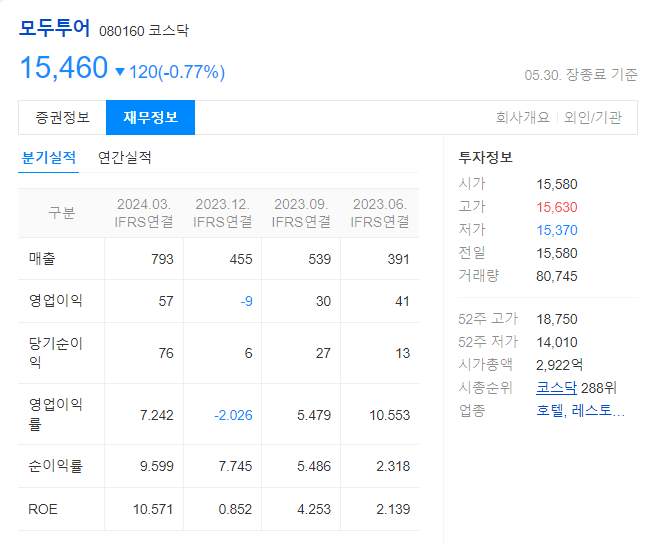Click the 05.30. 장종료 기준 note
The image size is (653, 544).
point(581,75)
